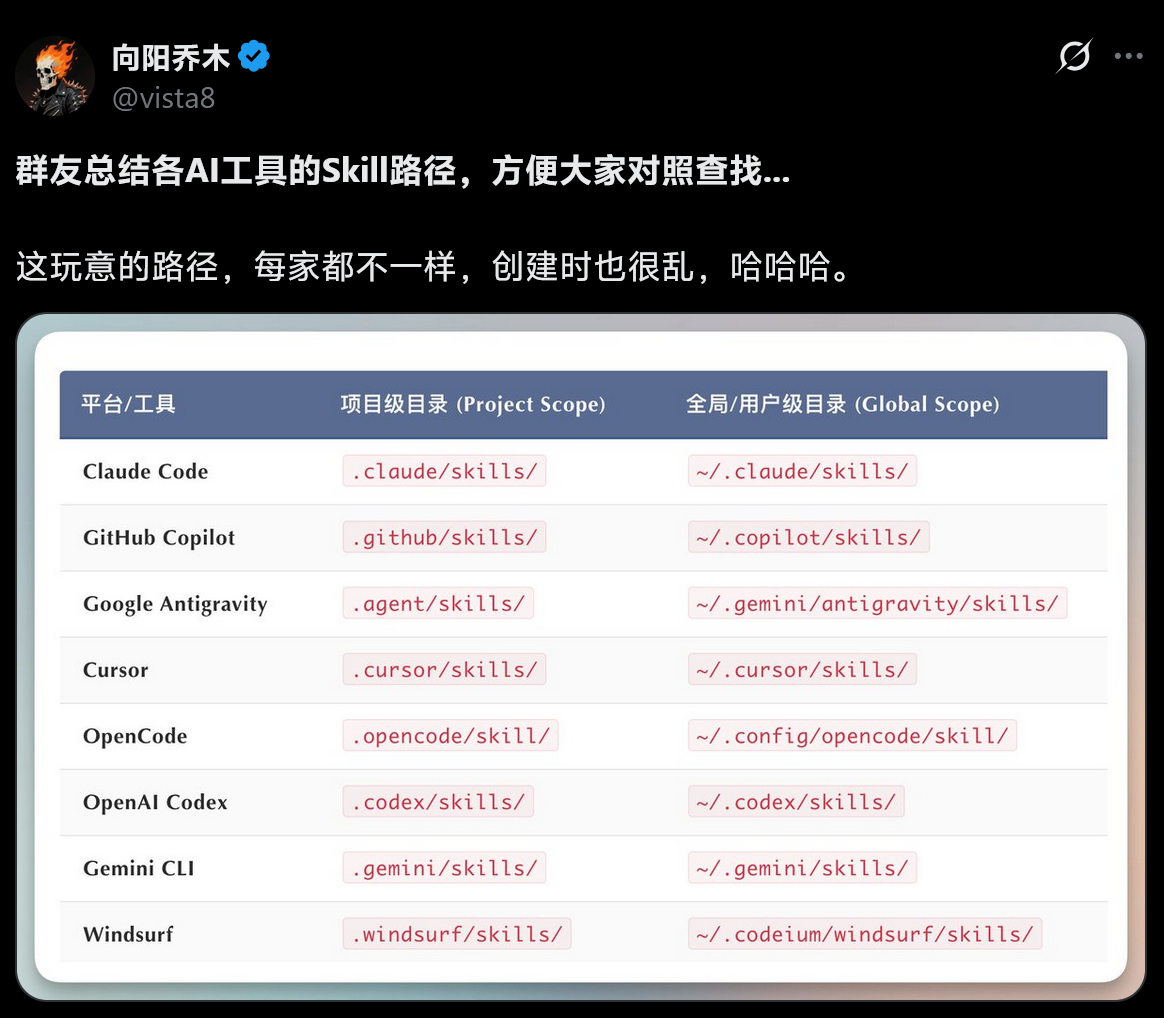Click the @vista8 handle link

click(161, 97)
